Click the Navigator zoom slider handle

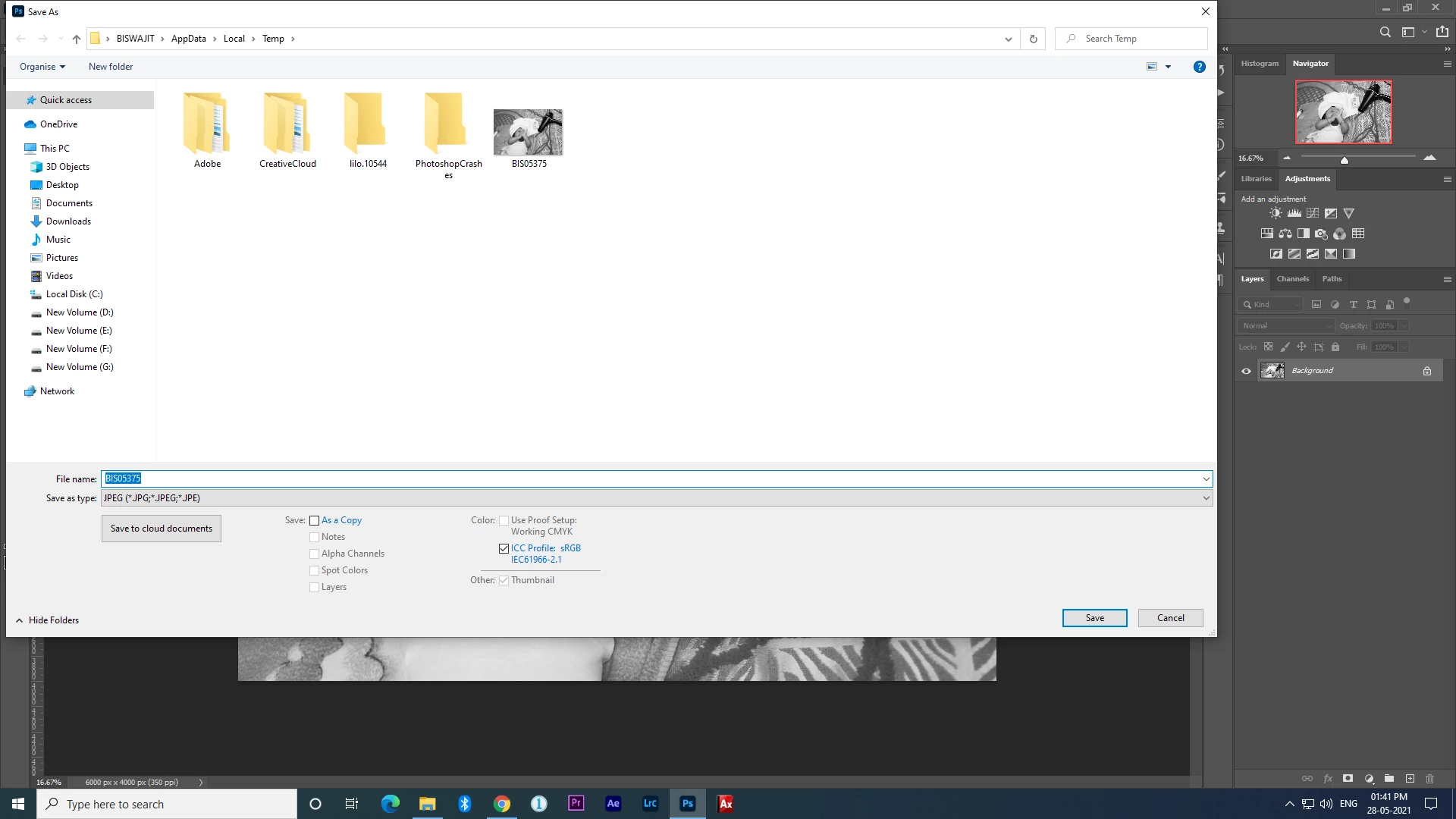(1344, 160)
